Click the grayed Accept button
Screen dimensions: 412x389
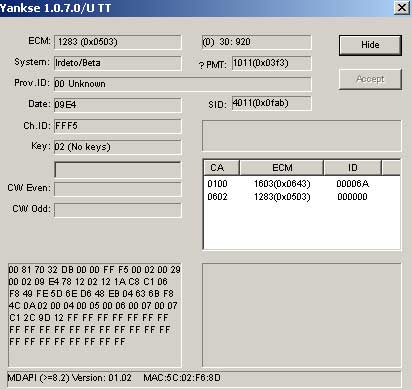tap(370, 79)
